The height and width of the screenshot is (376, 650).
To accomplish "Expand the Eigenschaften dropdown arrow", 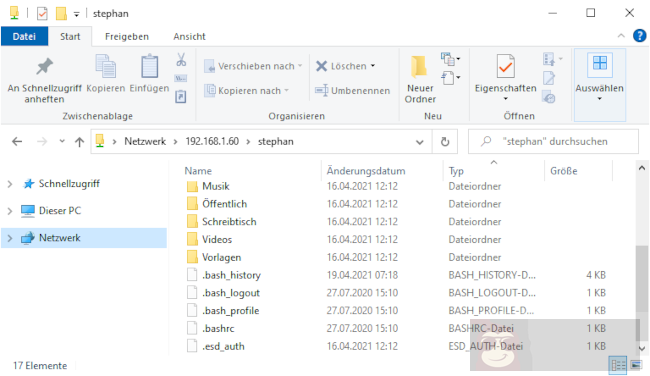I will coord(506,99).
